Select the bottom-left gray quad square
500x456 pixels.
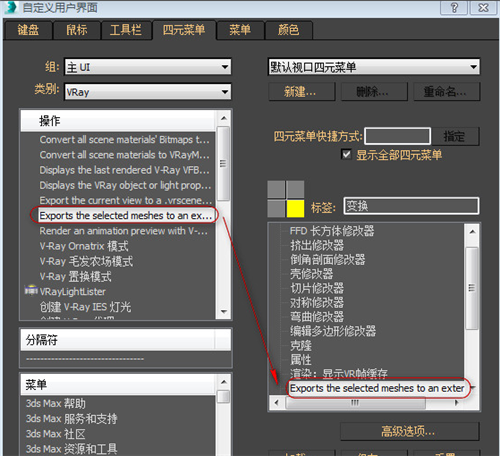[x=276, y=208]
